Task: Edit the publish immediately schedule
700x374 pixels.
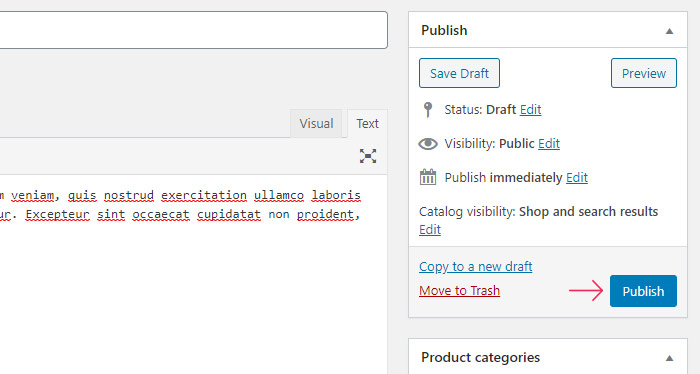Action: tap(577, 178)
